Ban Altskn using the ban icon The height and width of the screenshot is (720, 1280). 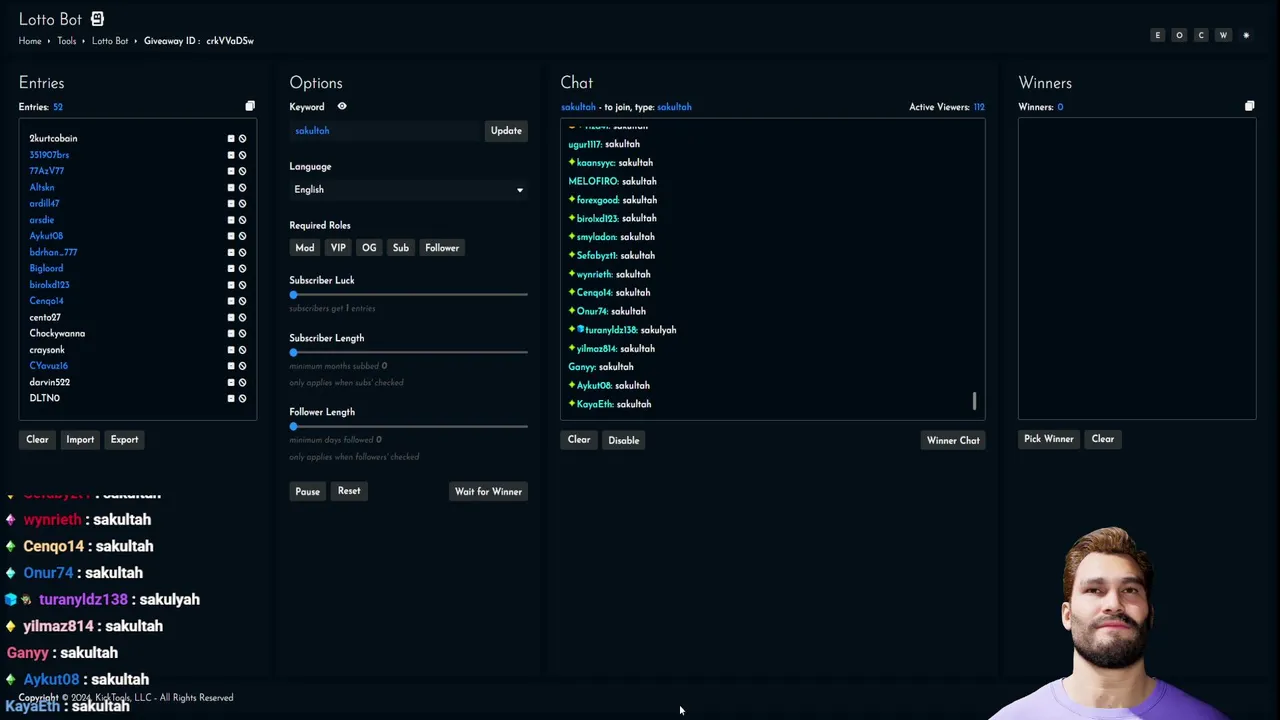coord(242,188)
